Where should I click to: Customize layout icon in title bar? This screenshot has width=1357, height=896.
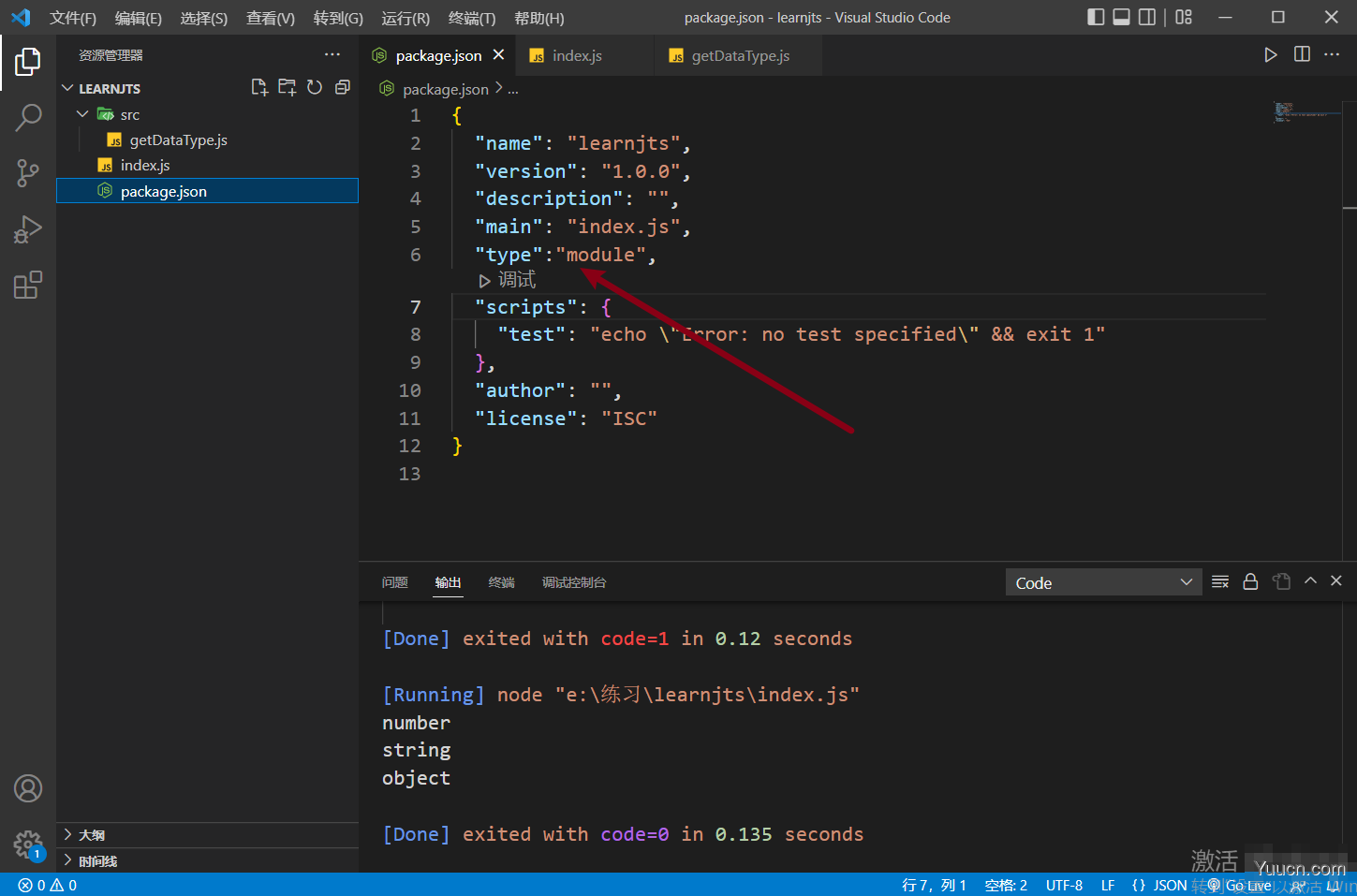tap(1184, 17)
